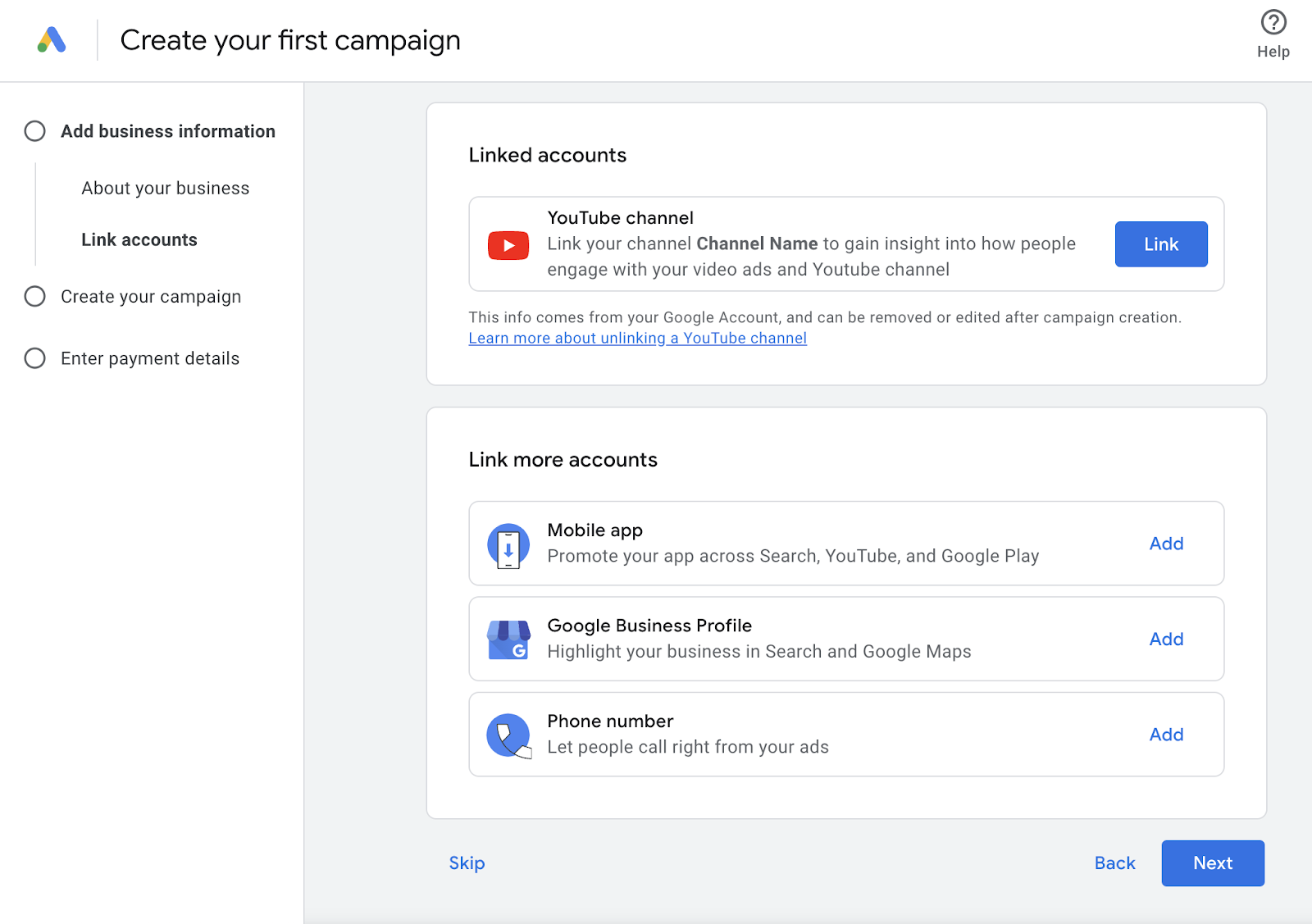Click the Google Business Profile storefront icon
Image resolution: width=1312 pixels, height=924 pixels.
508,639
